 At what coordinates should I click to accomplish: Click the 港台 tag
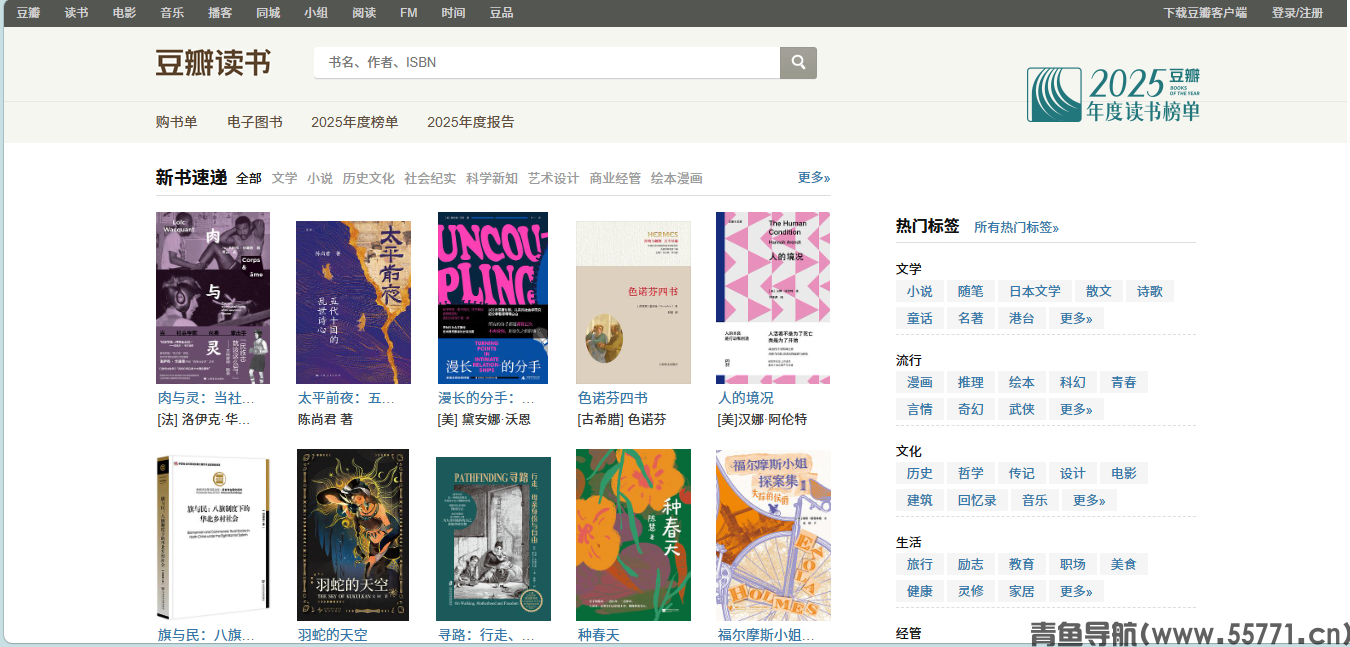[1022, 318]
